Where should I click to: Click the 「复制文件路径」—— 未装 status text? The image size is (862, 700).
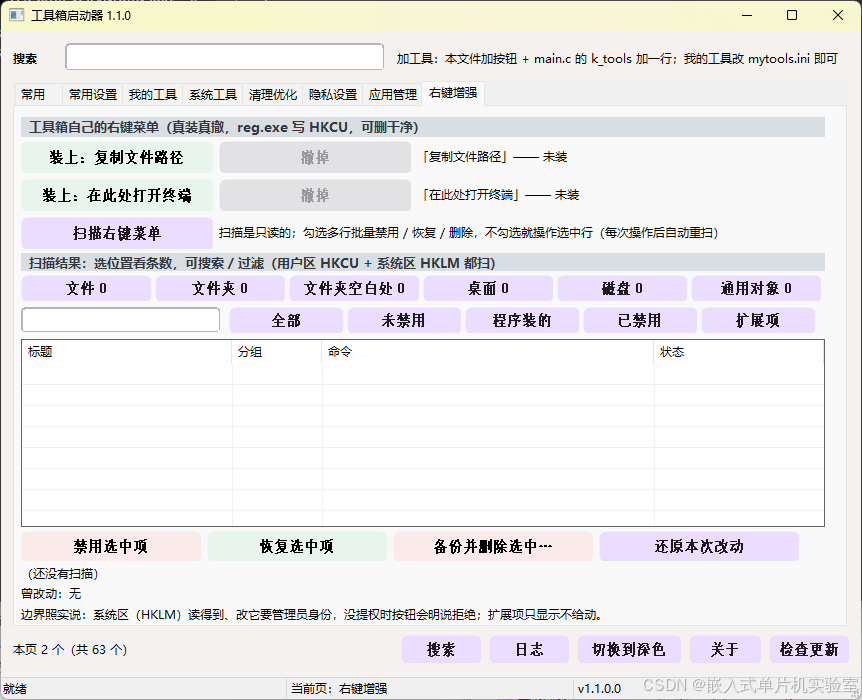point(494,157)
